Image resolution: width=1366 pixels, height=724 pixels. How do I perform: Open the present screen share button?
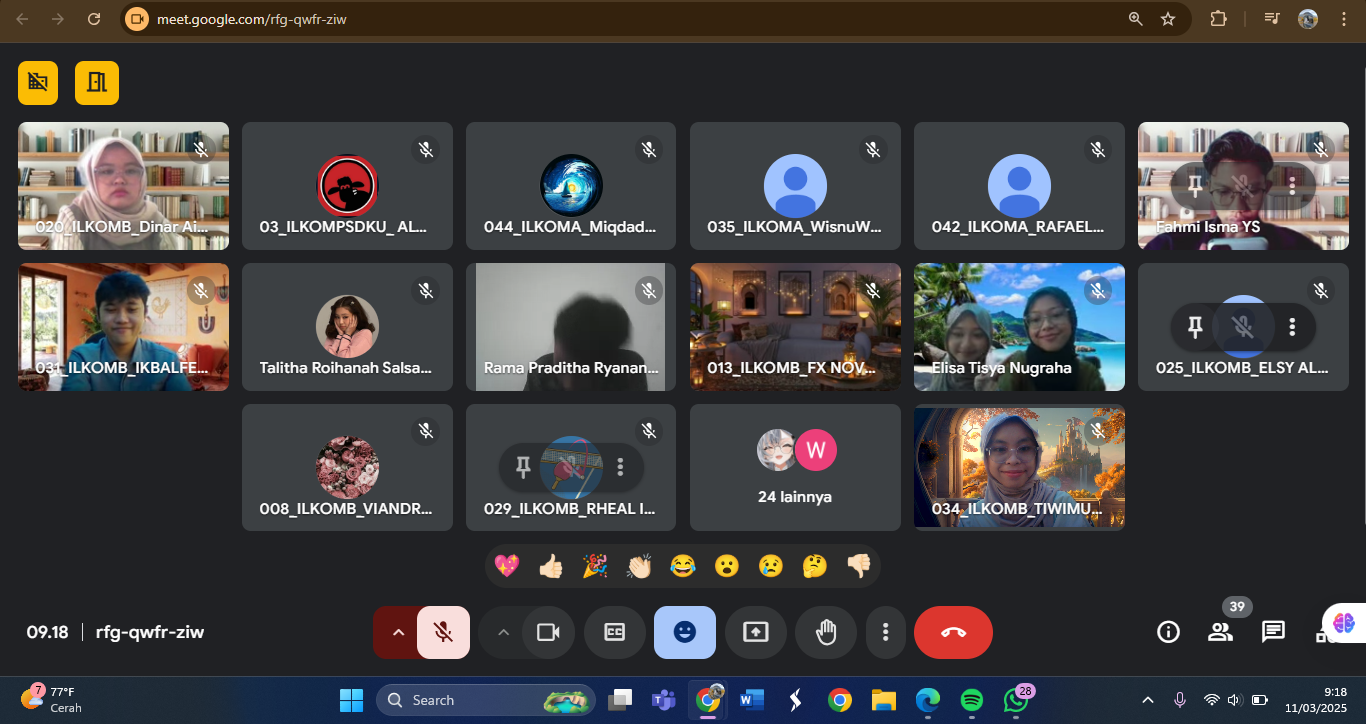click(x=755, y=632)
